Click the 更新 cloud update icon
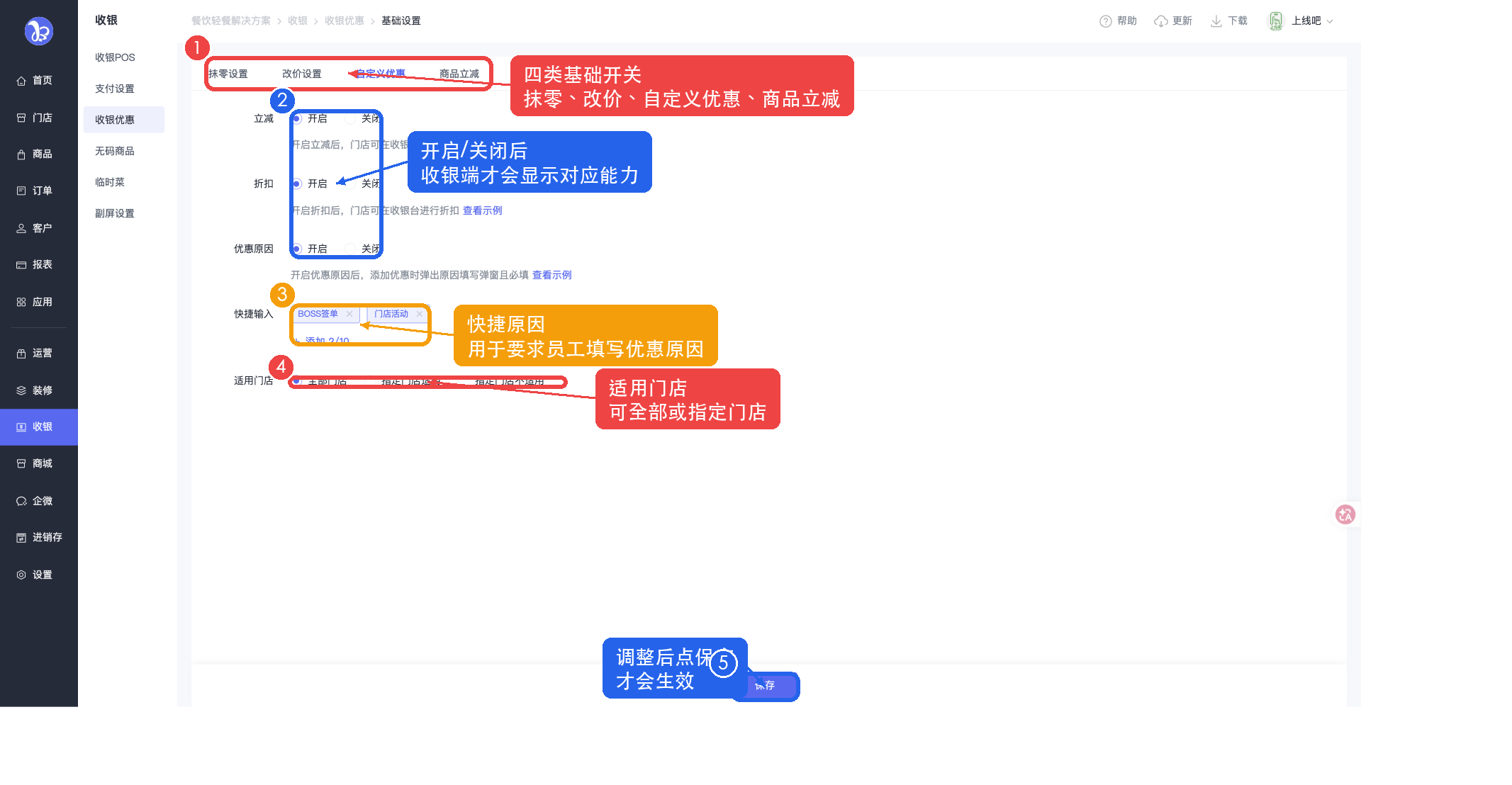 pos(1161,21)
